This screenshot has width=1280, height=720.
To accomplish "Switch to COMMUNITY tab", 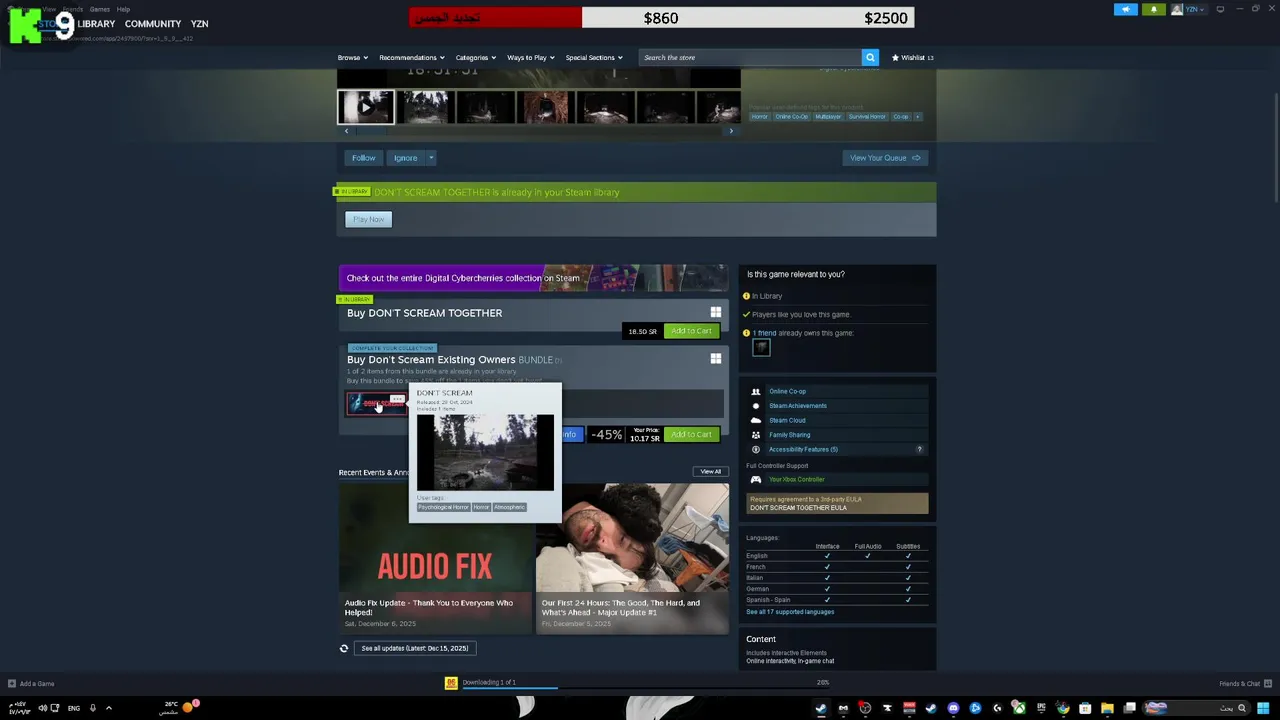I will [x=153, y=24].
